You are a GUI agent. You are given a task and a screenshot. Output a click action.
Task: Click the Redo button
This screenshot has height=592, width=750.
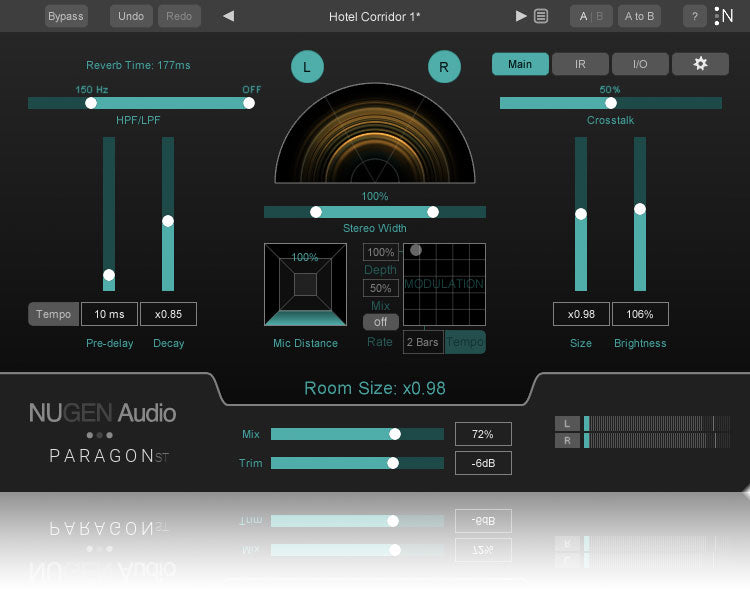tap(179, 16)
